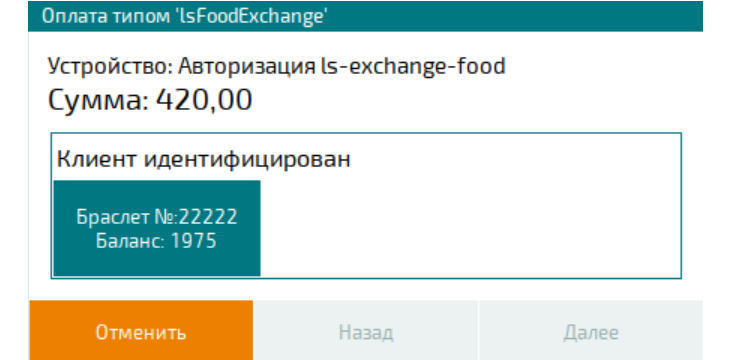Select the Браслет №:22222 client tile

tap(157, 228)
